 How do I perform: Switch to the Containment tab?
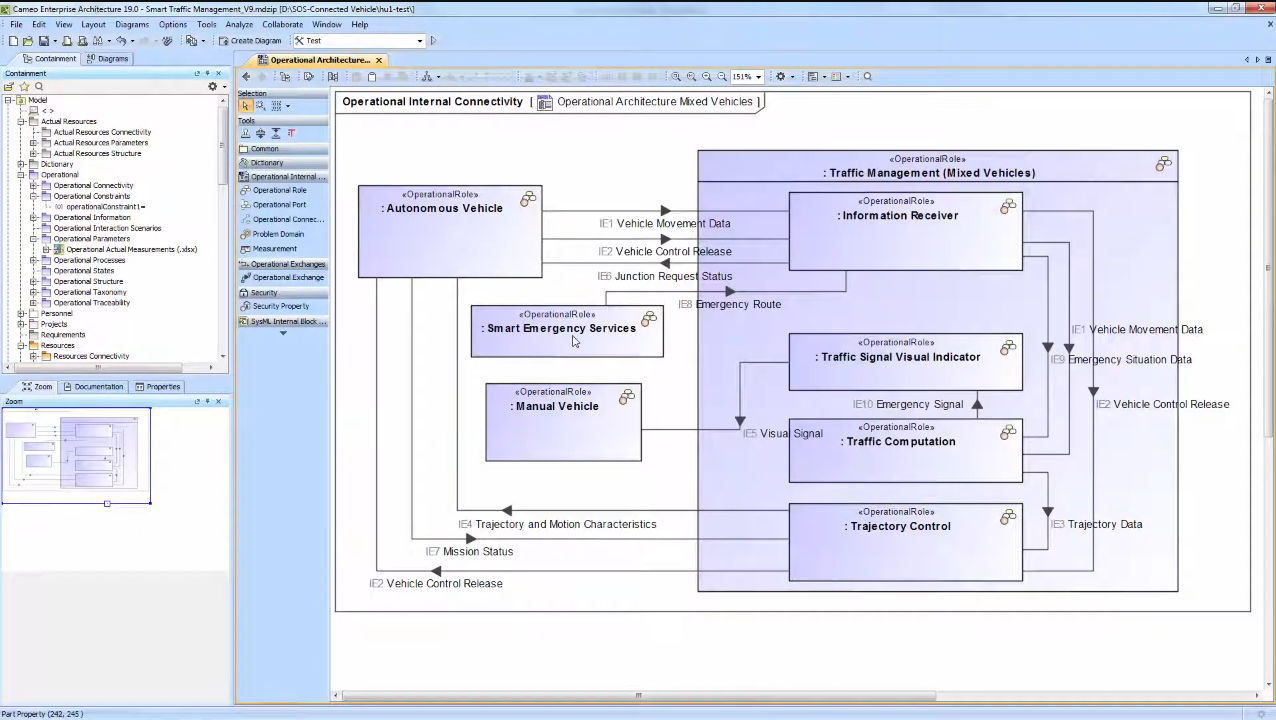50,59
